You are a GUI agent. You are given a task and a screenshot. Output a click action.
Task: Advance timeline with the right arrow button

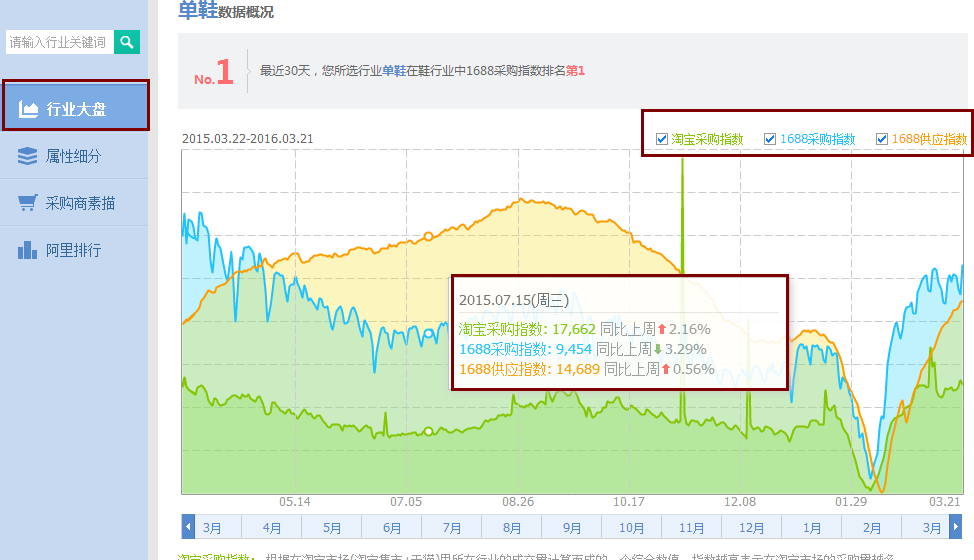click(956, 527)
